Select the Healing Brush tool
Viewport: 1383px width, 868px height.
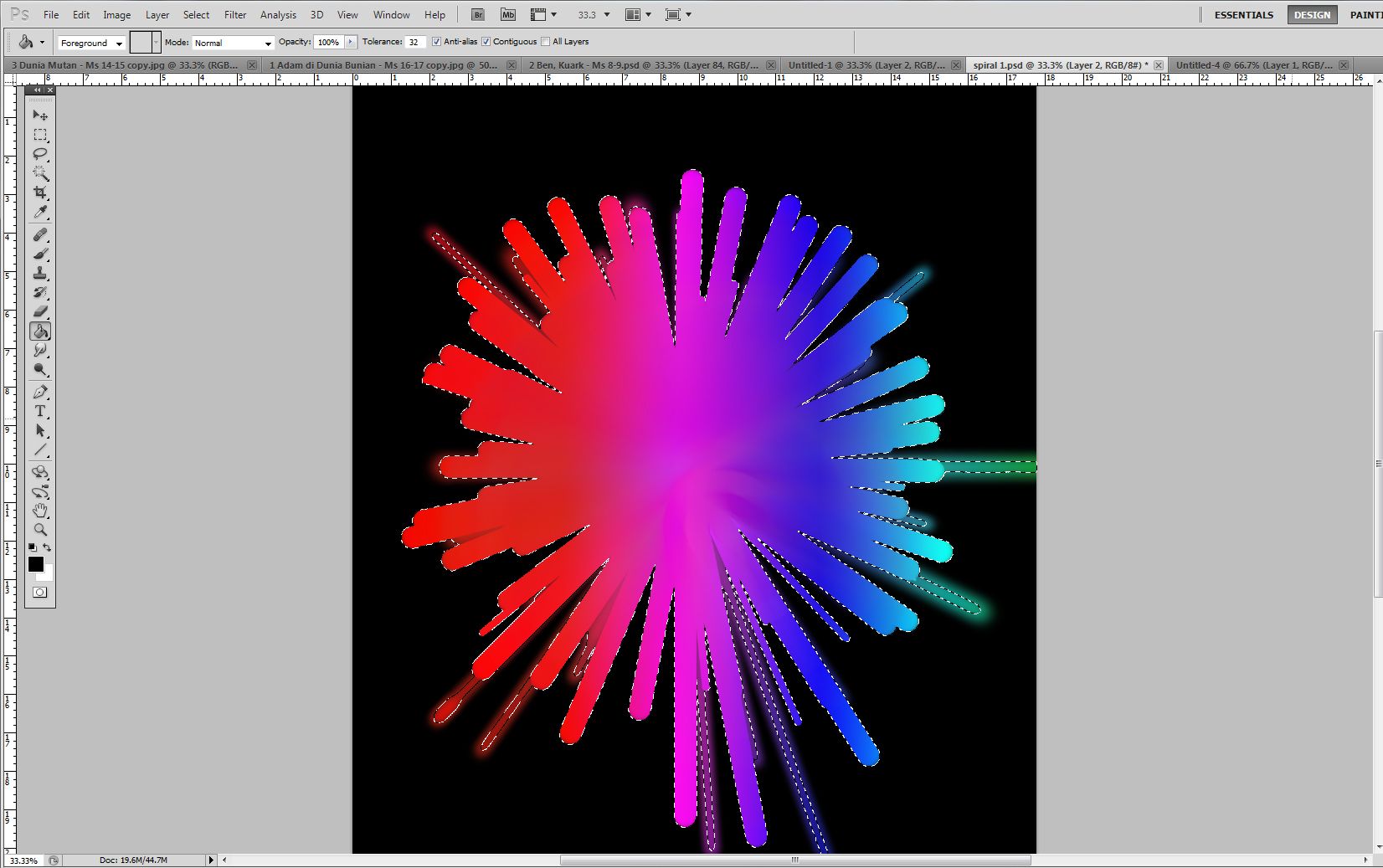tap(39, 235)
